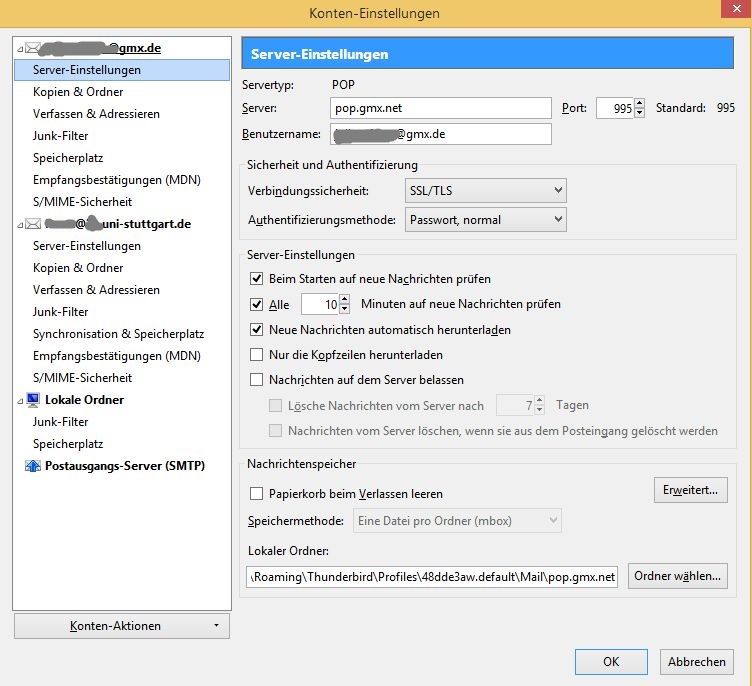
Task: Collapse the Lokale Ordner tree node
Action: pyautogui.click(x=20, y=401)
